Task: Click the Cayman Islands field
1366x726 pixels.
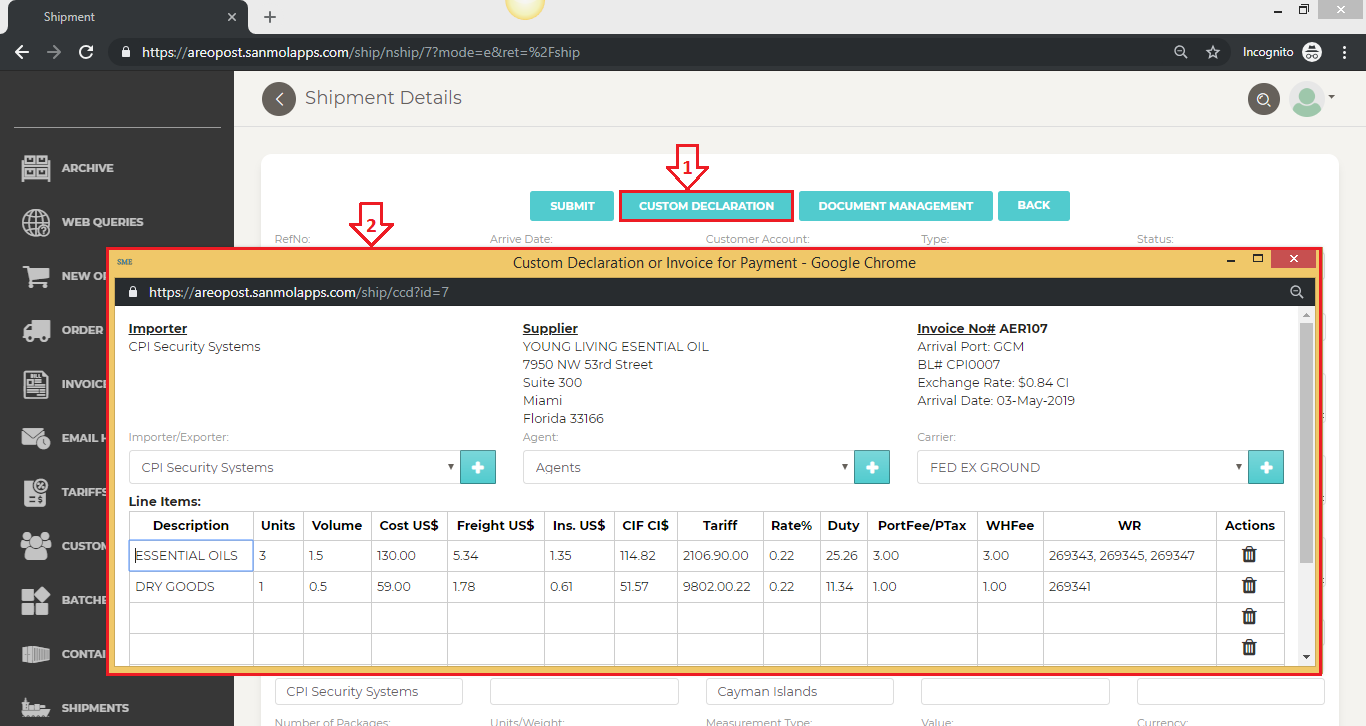Action: pos(799,692)
